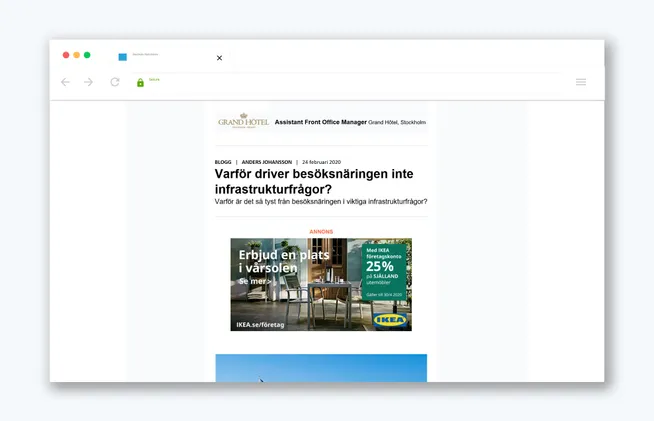Click the Secure label in the address bar

154,79
